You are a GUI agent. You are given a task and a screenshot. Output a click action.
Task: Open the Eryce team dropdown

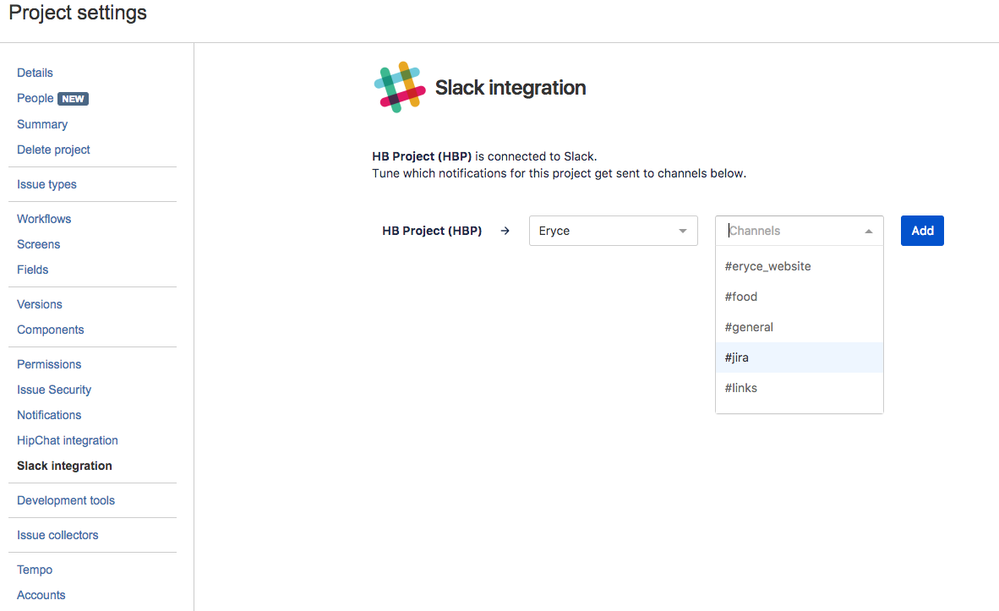(x=613, y=231)
